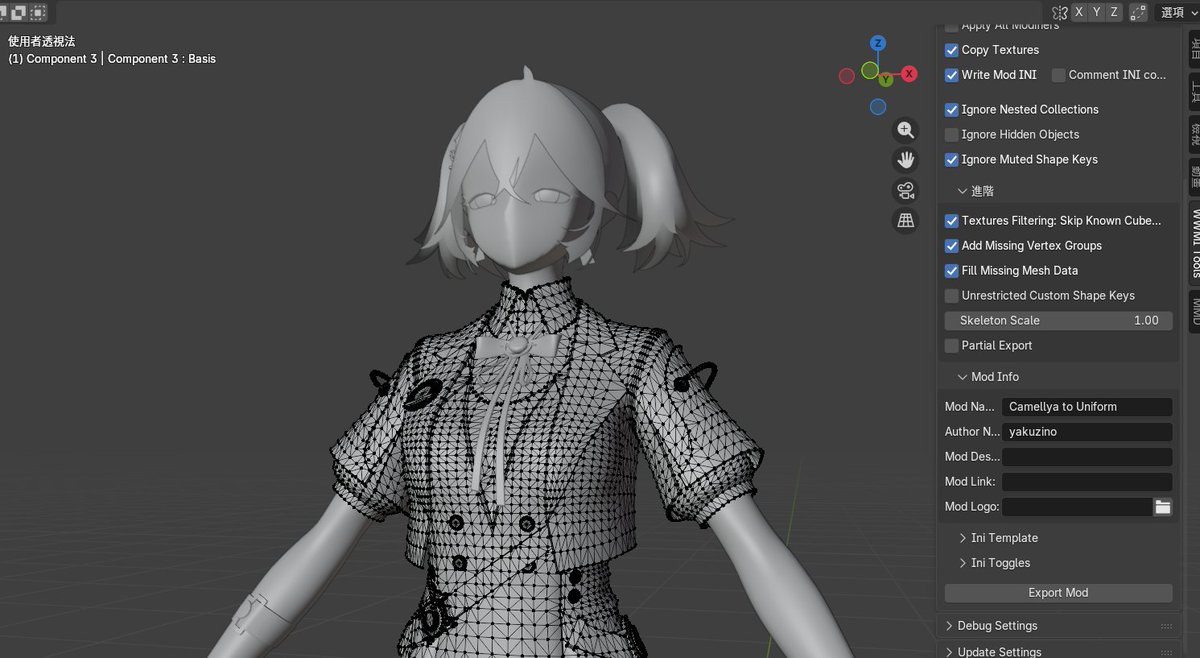The width and height of the screenshot is (1200, 658).
Task: Enable Partial Export checkbox
Action: point(951,346)
